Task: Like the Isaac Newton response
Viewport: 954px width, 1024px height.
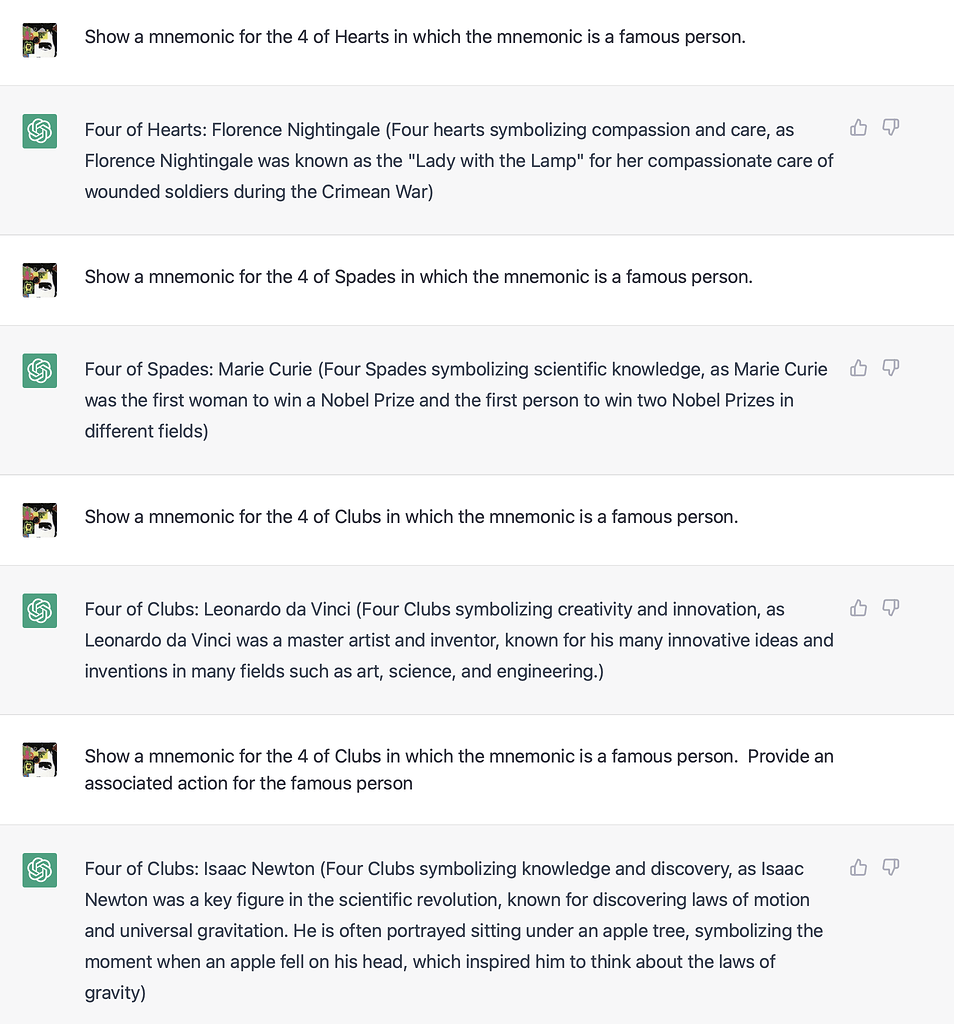Action: pos(858,867)
